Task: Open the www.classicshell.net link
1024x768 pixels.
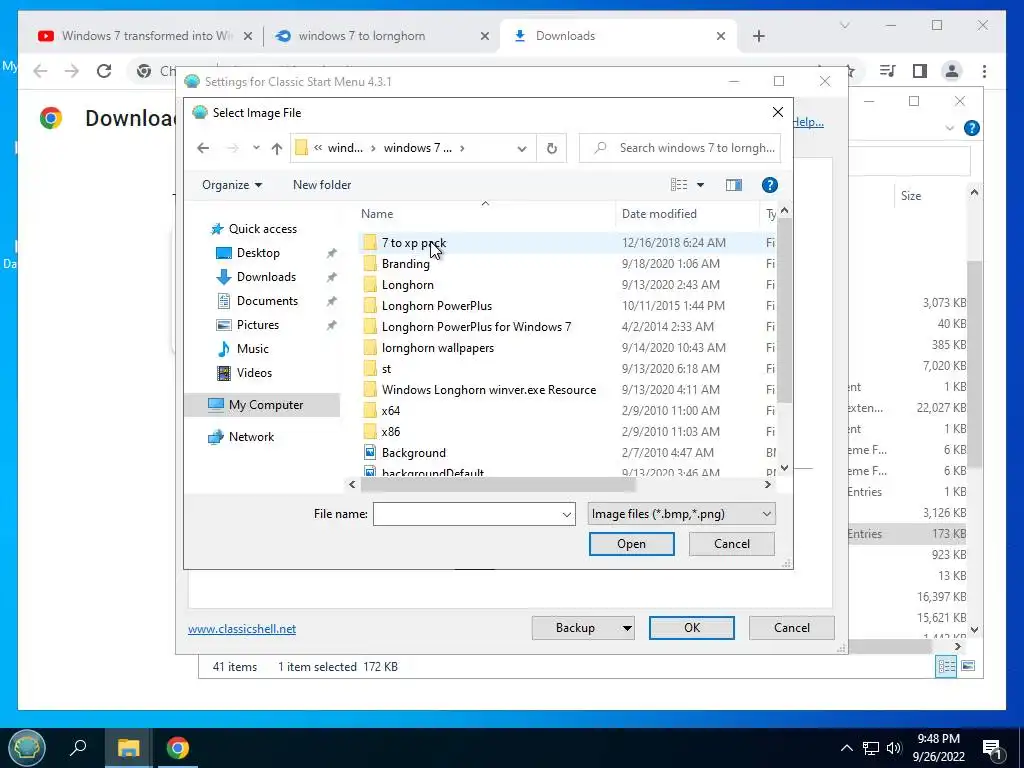Action: [x=242, y=629]
